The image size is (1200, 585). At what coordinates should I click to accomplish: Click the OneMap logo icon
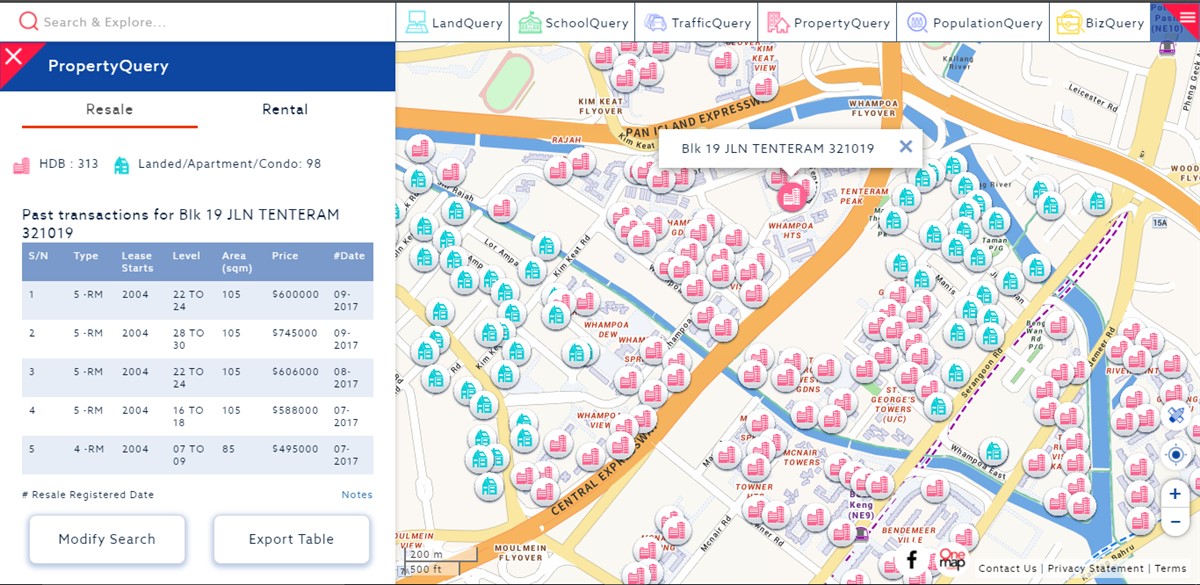[952, 560]
